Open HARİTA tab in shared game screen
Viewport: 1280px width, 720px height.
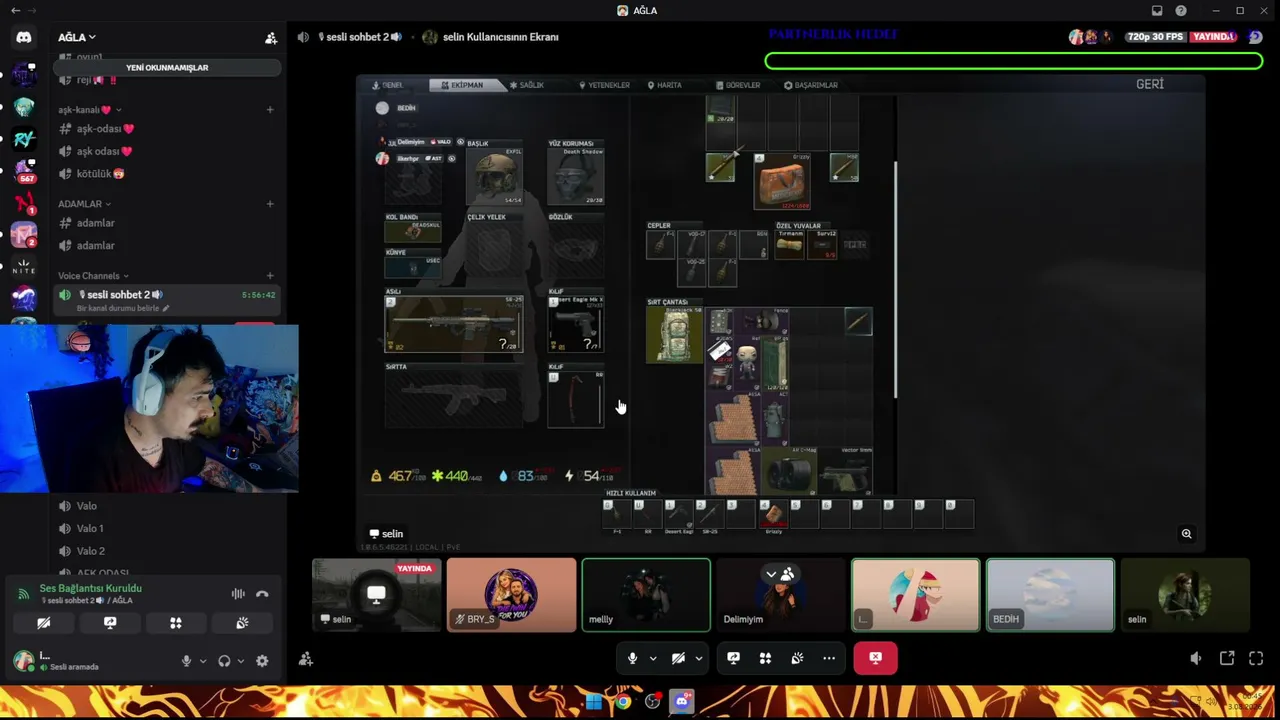(x=665, y=85)
